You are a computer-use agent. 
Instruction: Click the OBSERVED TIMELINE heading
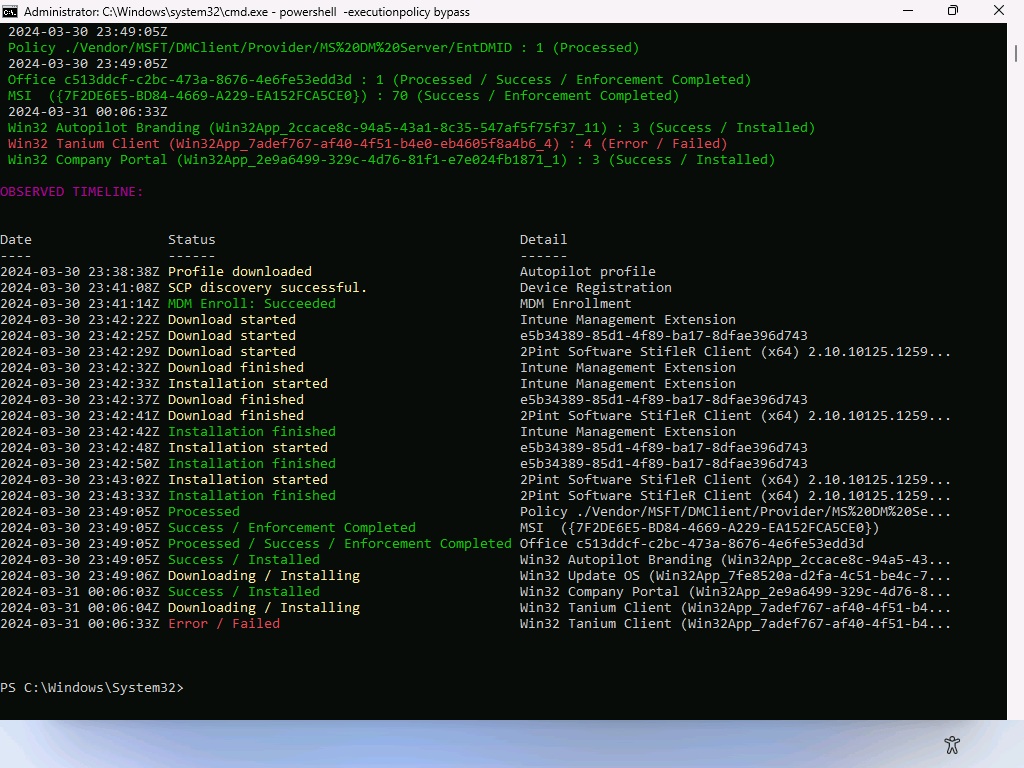(x=71, y=191)
